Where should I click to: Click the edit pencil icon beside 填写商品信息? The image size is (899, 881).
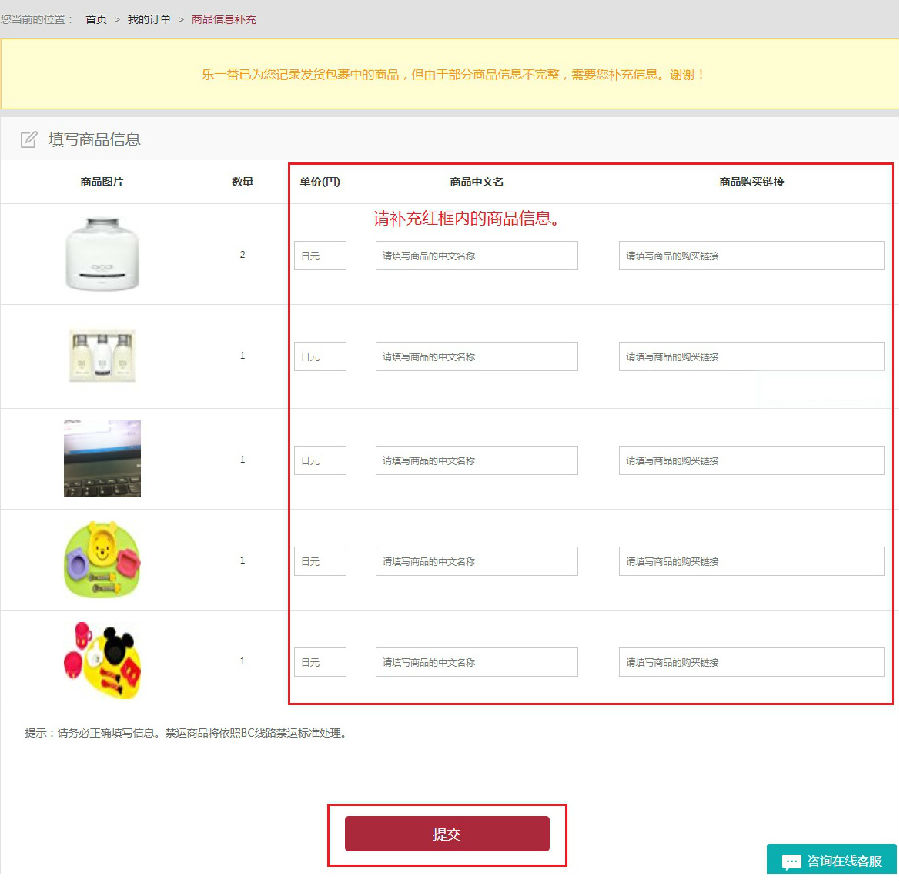click(29, 139)
